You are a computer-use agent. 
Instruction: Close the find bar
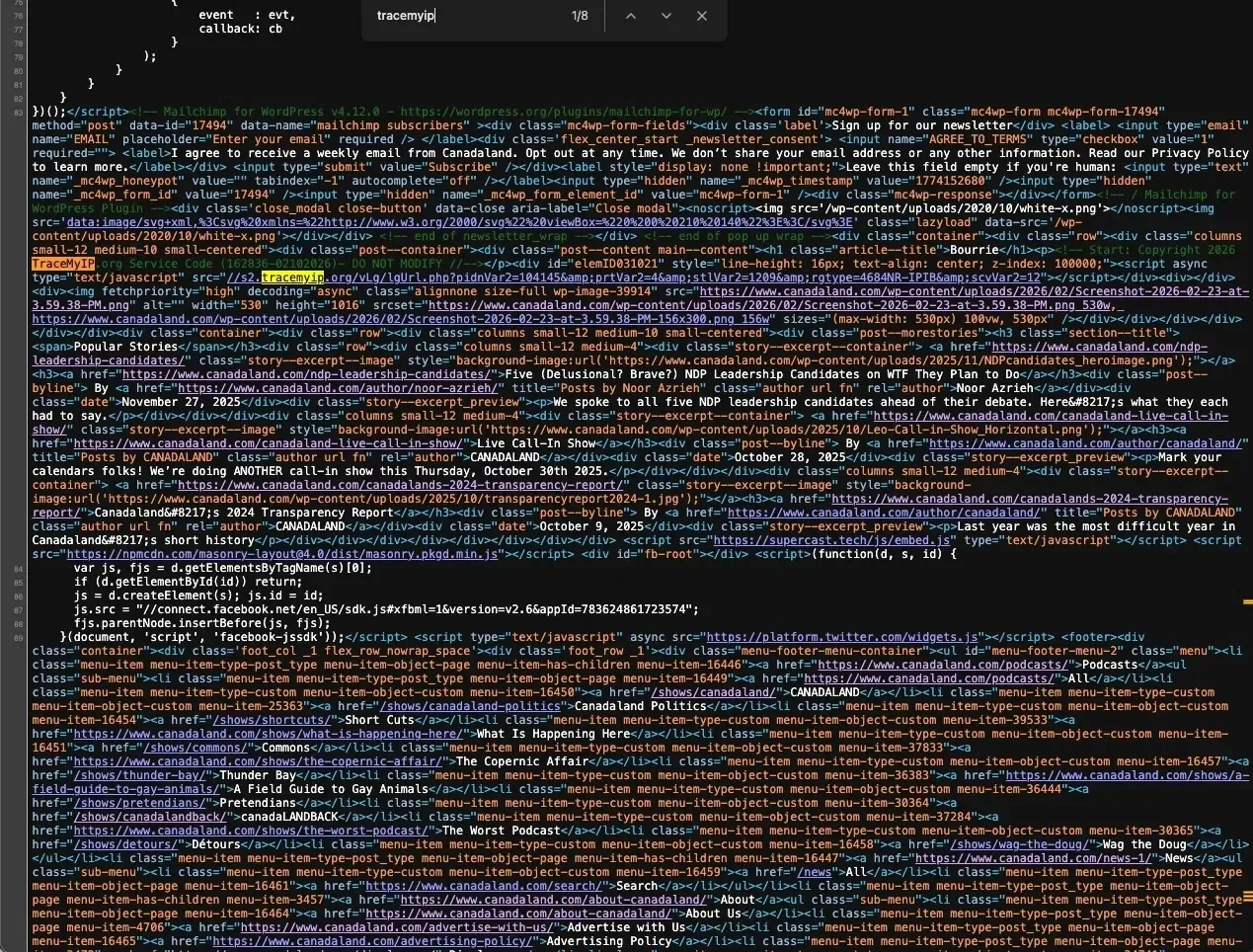point(701,16)
